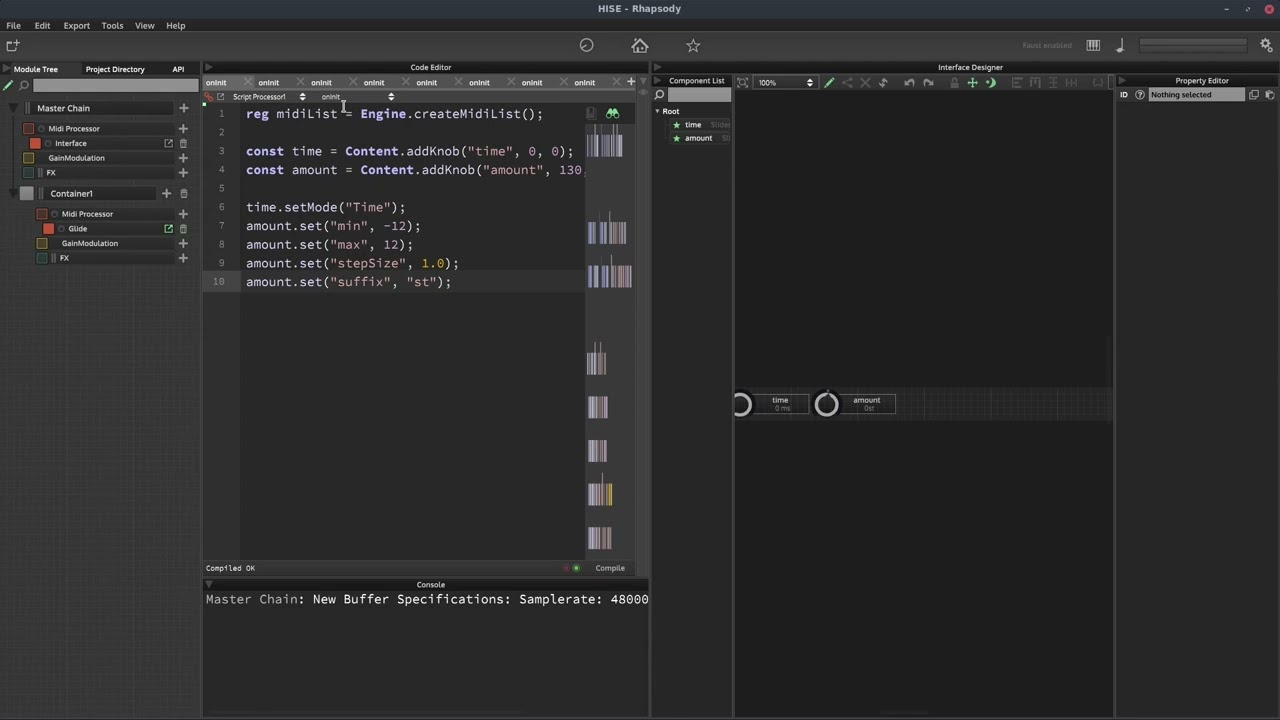Open the Help menu
The height and width of the screenshot is (720, 1280).
[175, 25]
